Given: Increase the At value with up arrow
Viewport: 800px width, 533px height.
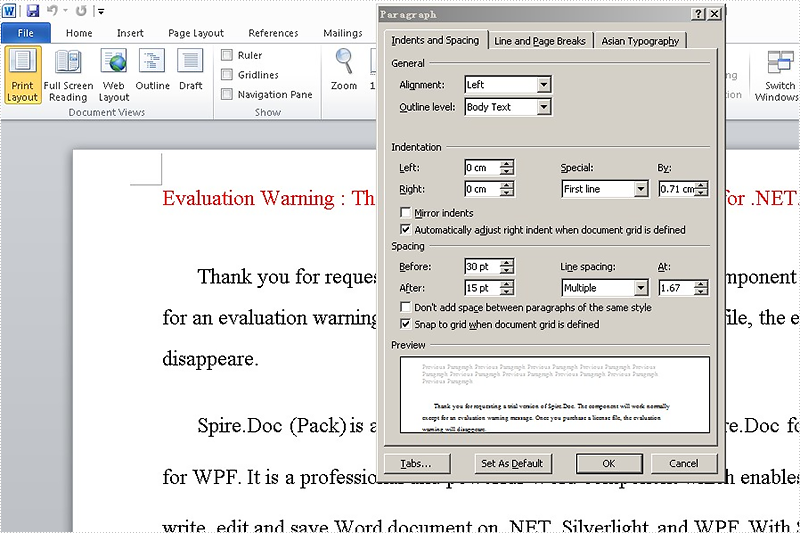Looking at the screenshot, I should (701, 285).
